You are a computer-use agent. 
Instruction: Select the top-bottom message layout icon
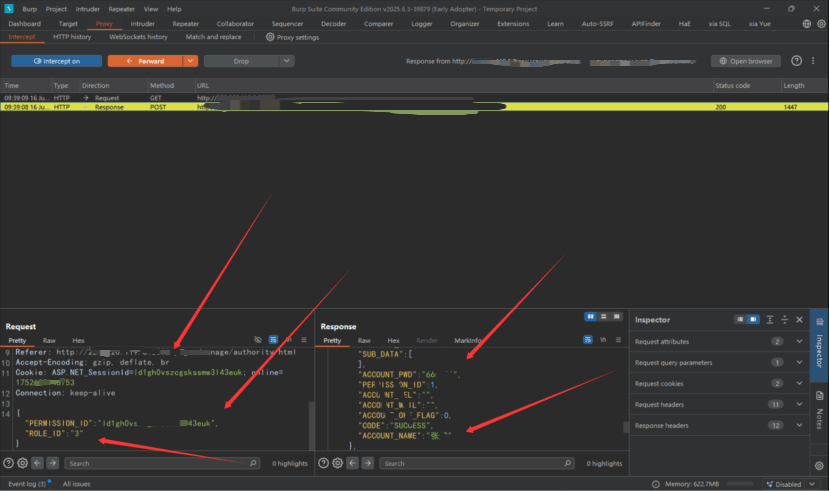point(603,316)
